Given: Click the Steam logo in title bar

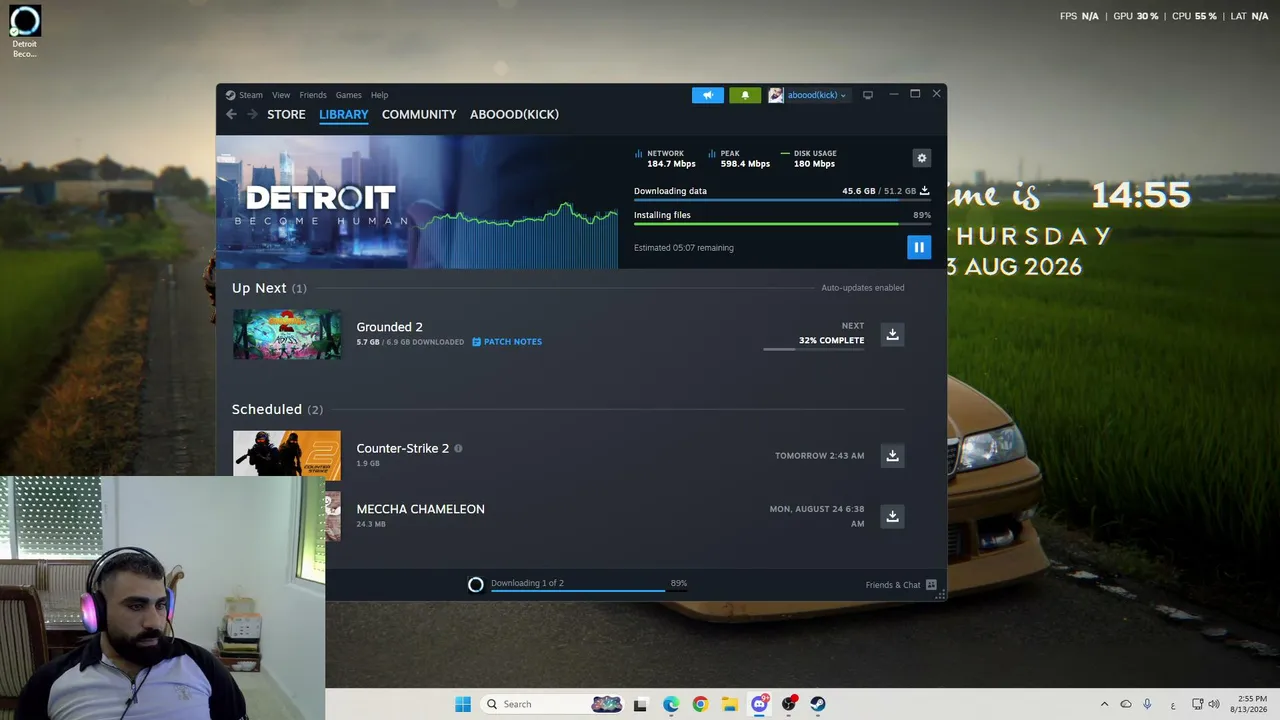Looking at the screenshot, I should click(x=230, y=95).
